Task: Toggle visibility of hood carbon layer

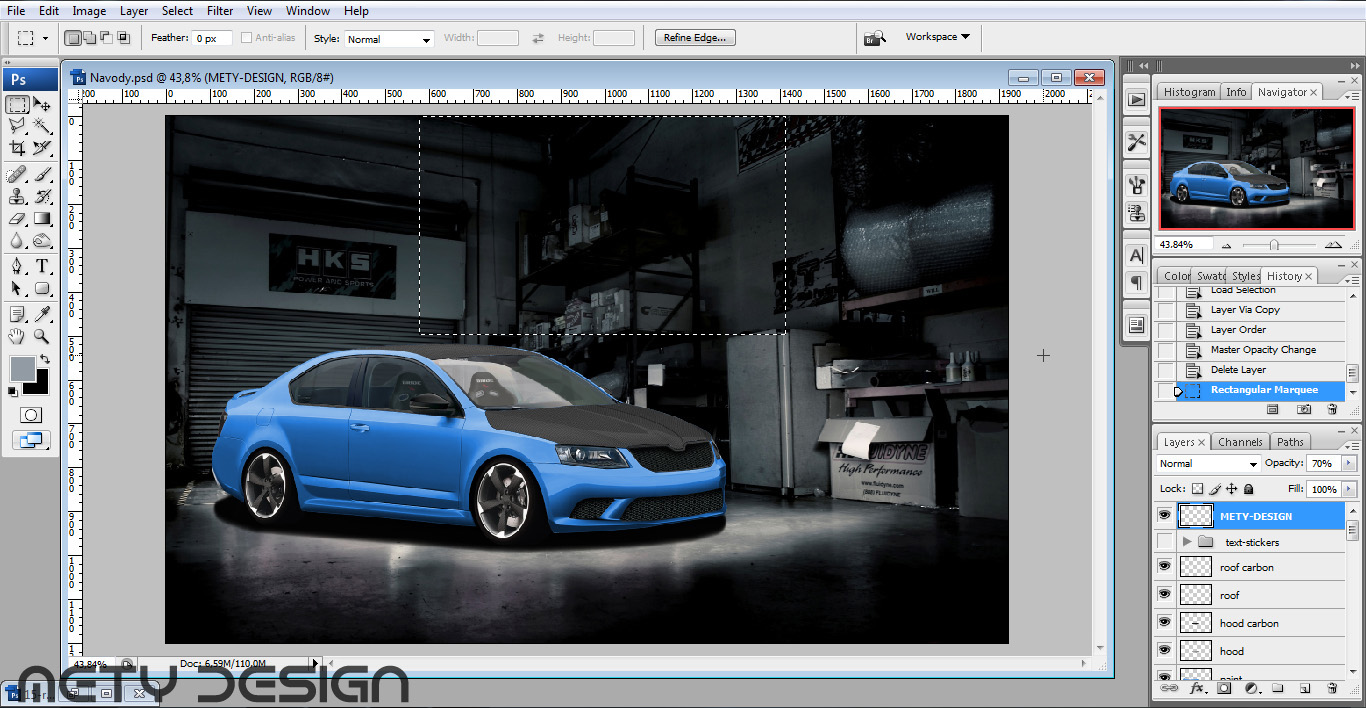Action: (x=1164, y=623)
